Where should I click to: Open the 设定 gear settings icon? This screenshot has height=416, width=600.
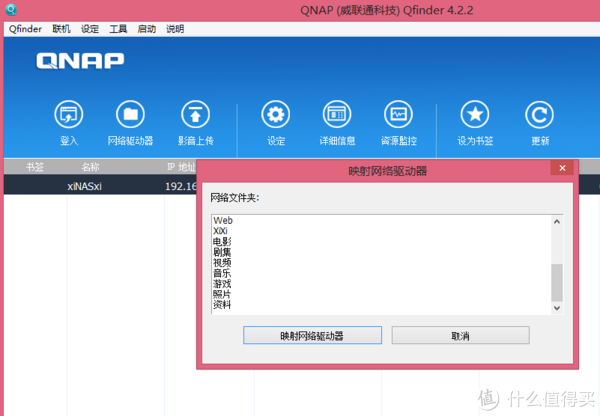[x=276, y=114]
